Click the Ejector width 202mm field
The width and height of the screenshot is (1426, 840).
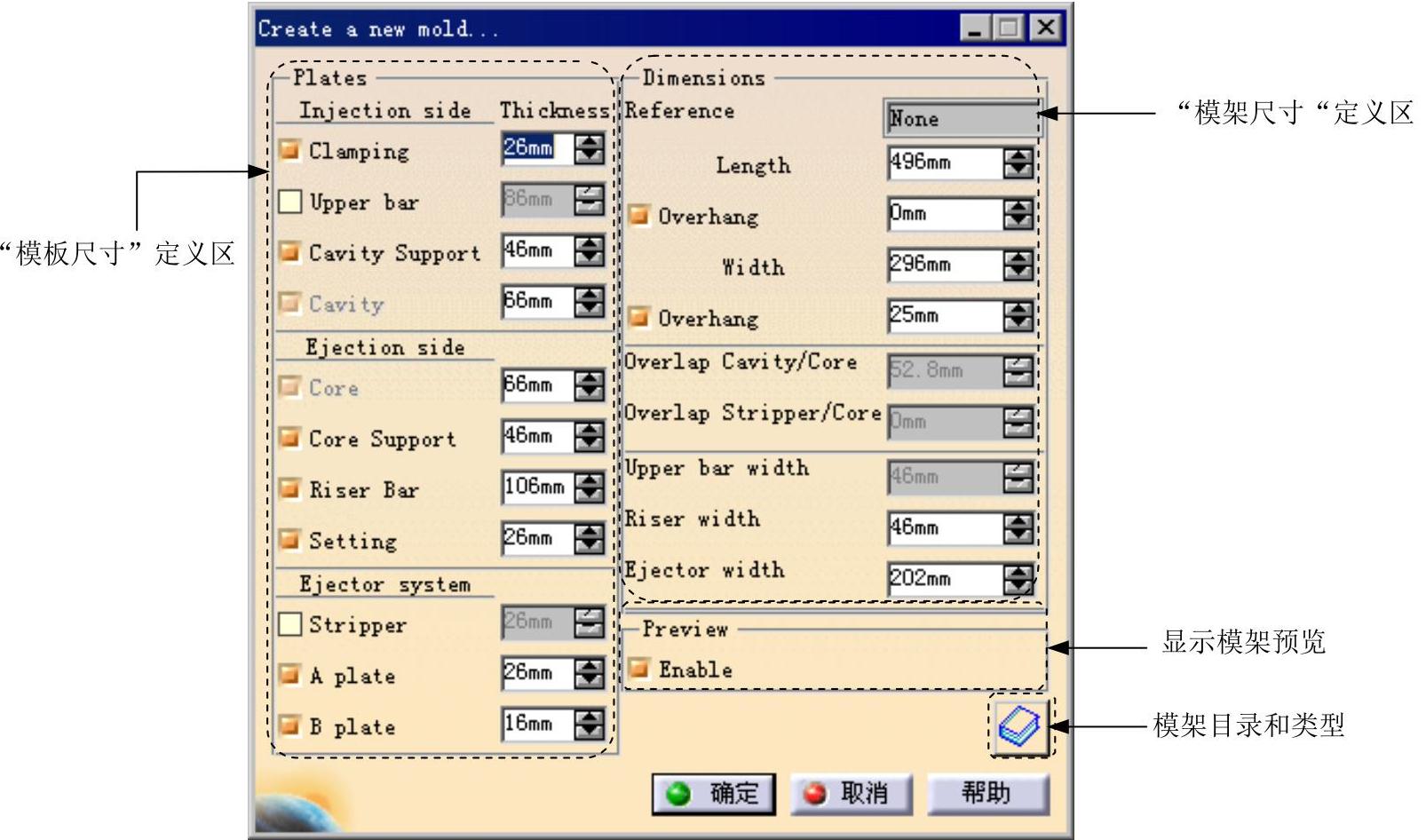pyautogui.click(x=946, y=579)
